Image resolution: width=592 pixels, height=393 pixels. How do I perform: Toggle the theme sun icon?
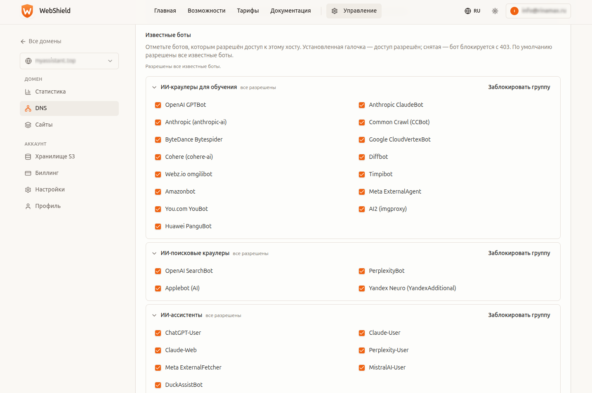point(495,11)
